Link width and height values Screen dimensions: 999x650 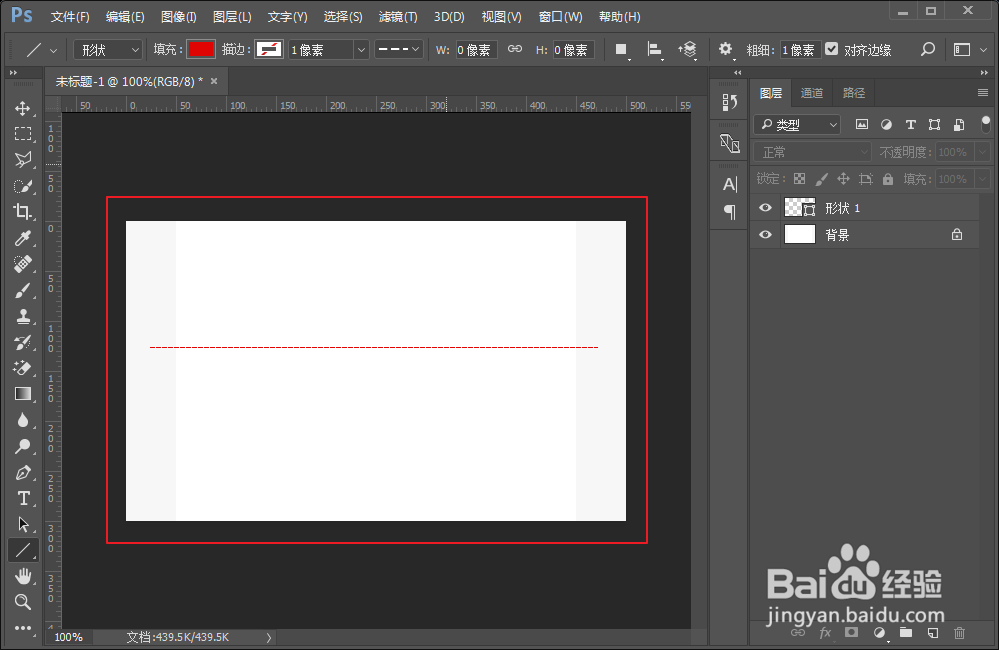[x=515, y=49]
